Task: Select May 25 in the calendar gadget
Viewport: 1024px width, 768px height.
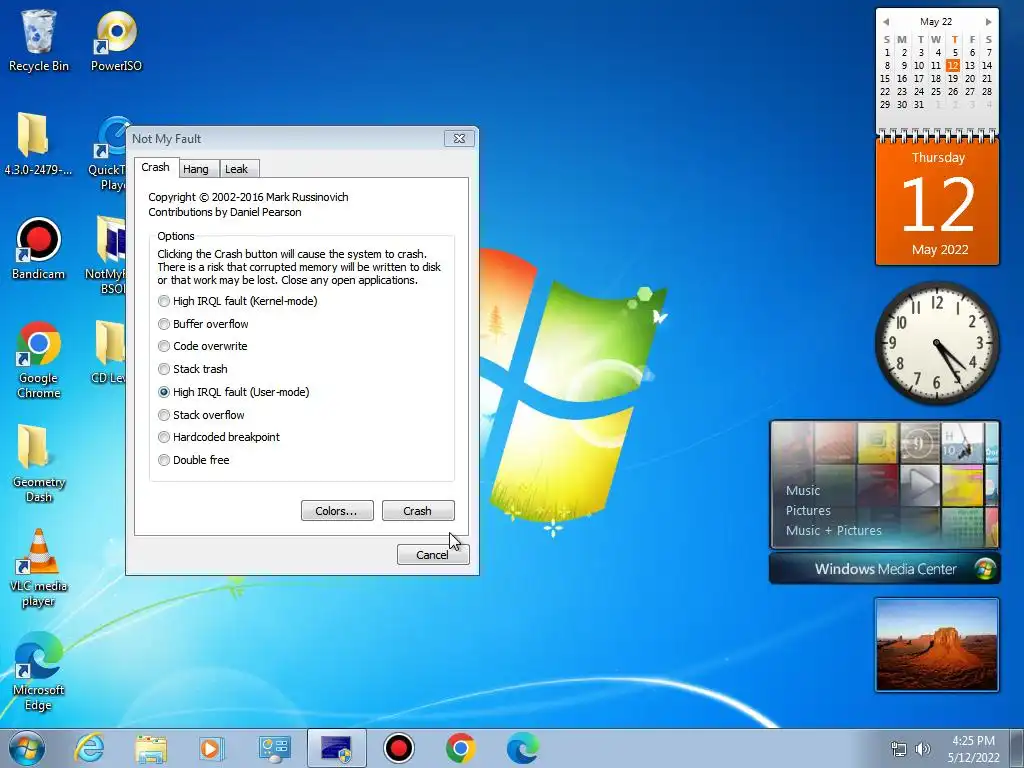Action: pyautogui.click(x=936, y=91)
